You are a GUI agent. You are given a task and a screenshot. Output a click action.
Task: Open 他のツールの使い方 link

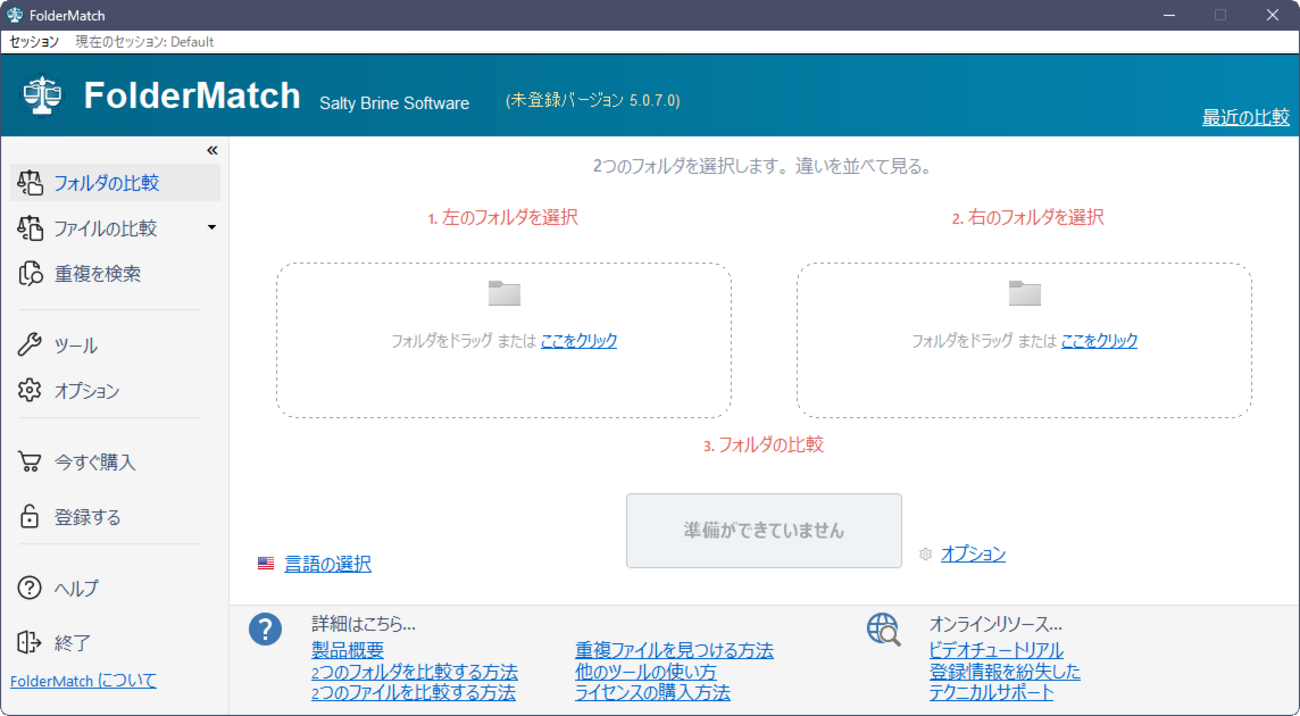[646, 672]
